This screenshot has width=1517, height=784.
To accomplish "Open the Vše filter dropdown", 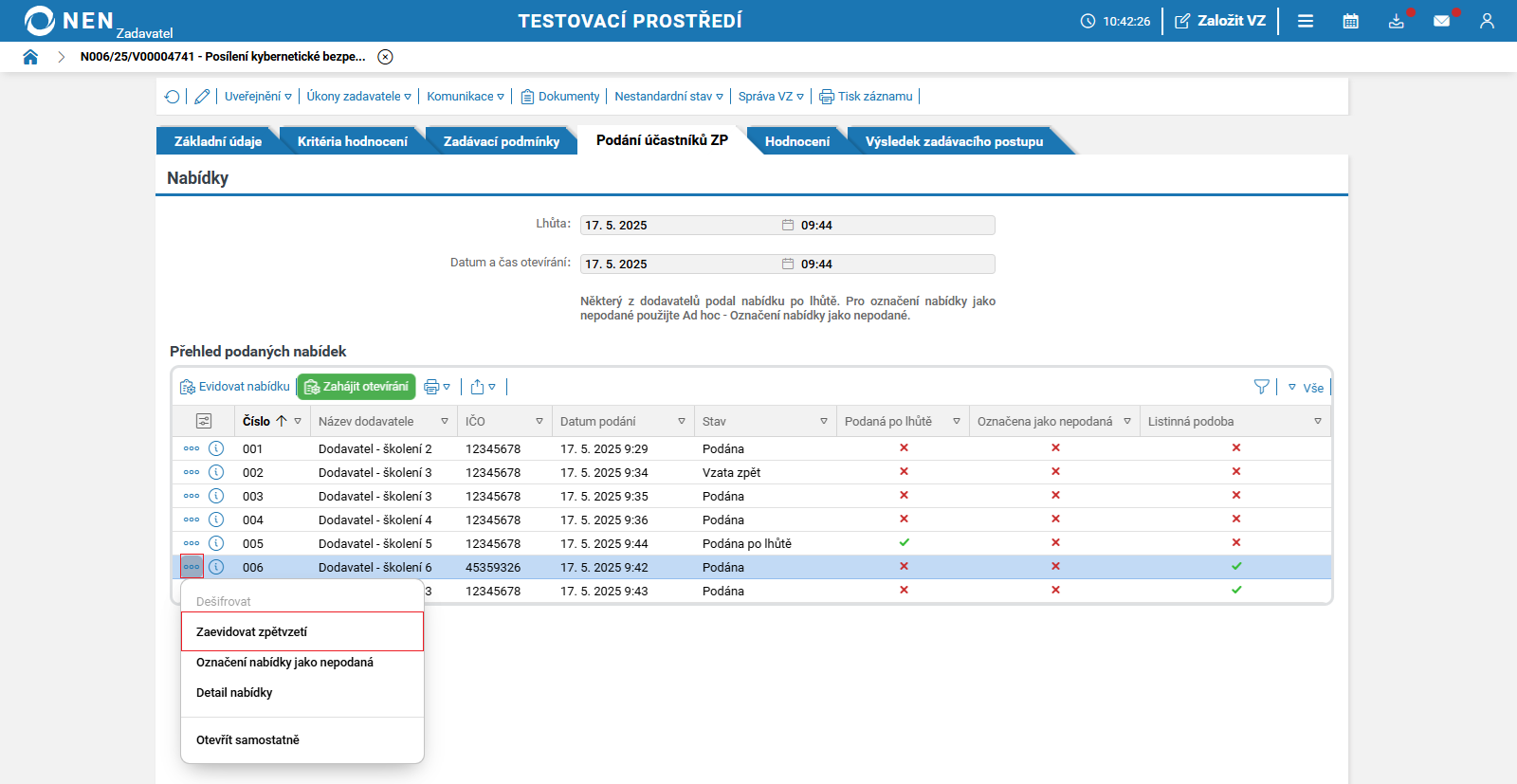I will click(1306, 388).
